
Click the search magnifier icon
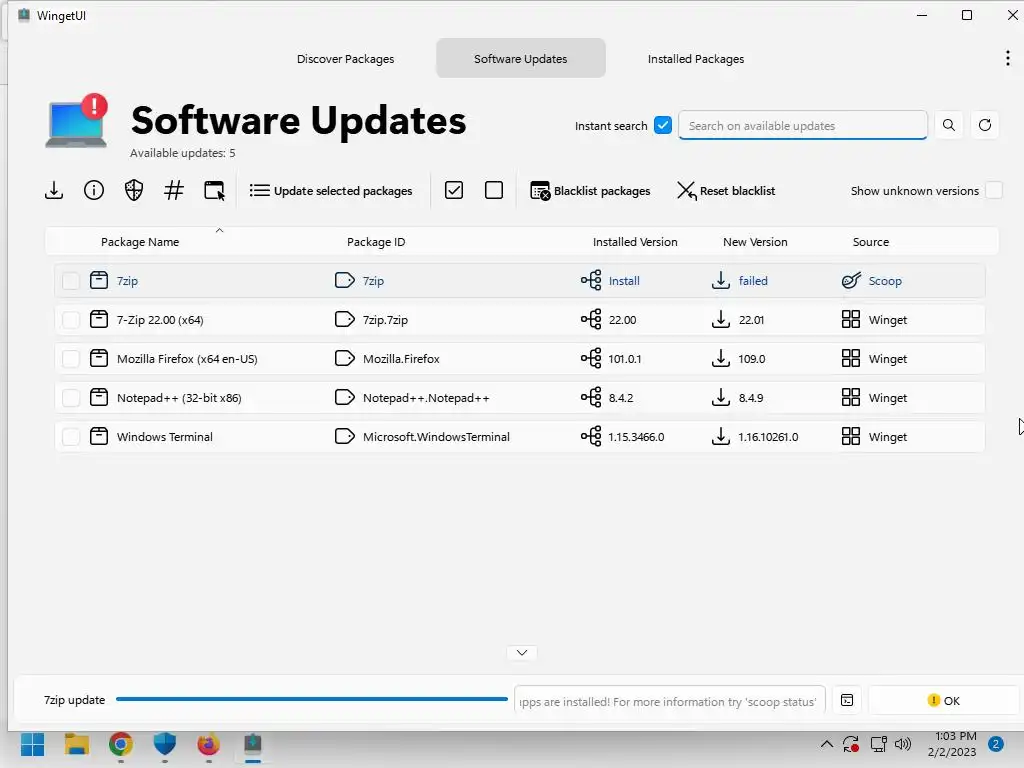coord(949,125)
